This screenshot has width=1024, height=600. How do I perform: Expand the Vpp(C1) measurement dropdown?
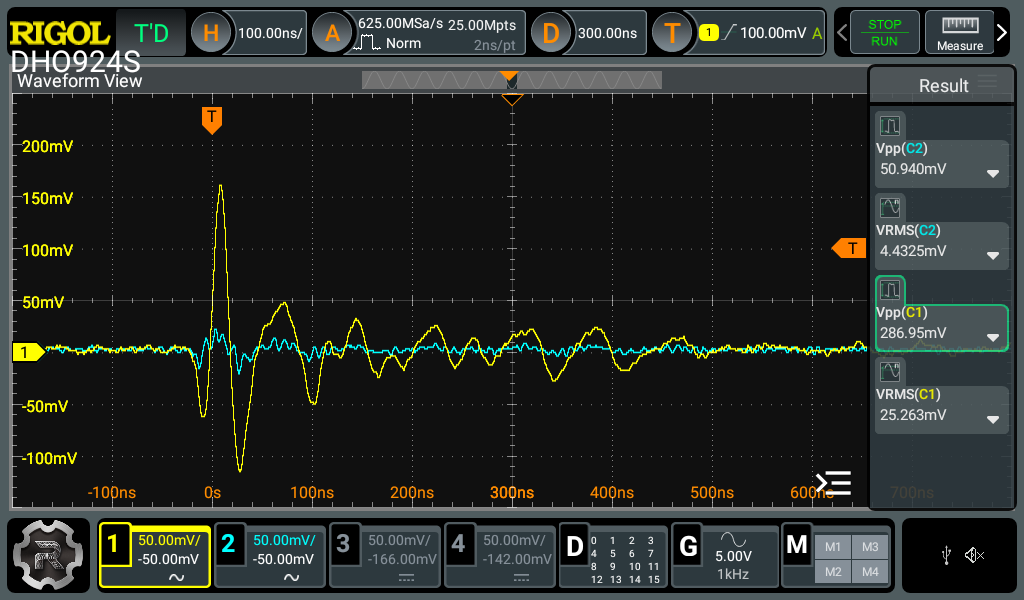tap(993, 337)
